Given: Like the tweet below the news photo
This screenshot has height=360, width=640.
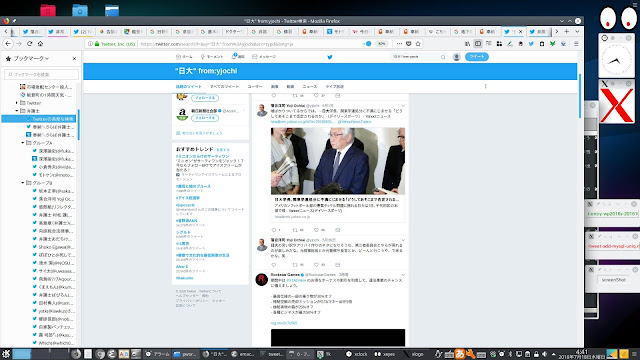Looking at the screenshot, I should tap(316, 230).
